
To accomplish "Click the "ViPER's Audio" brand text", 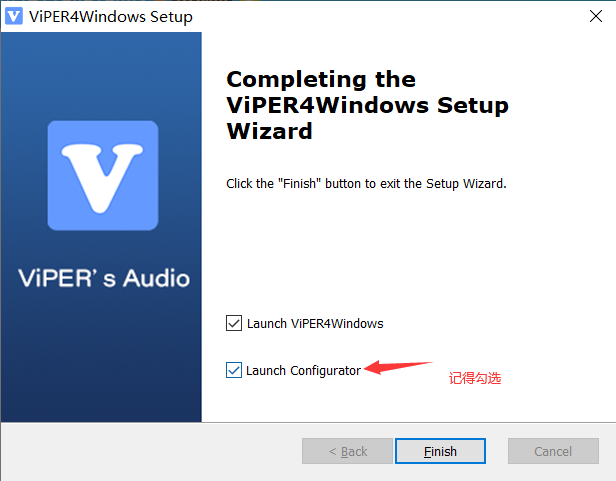I will click(x=104, y=278).
